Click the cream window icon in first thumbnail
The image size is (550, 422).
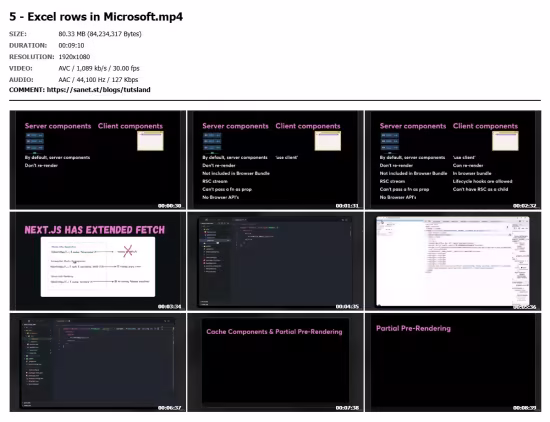coord(150,141)
